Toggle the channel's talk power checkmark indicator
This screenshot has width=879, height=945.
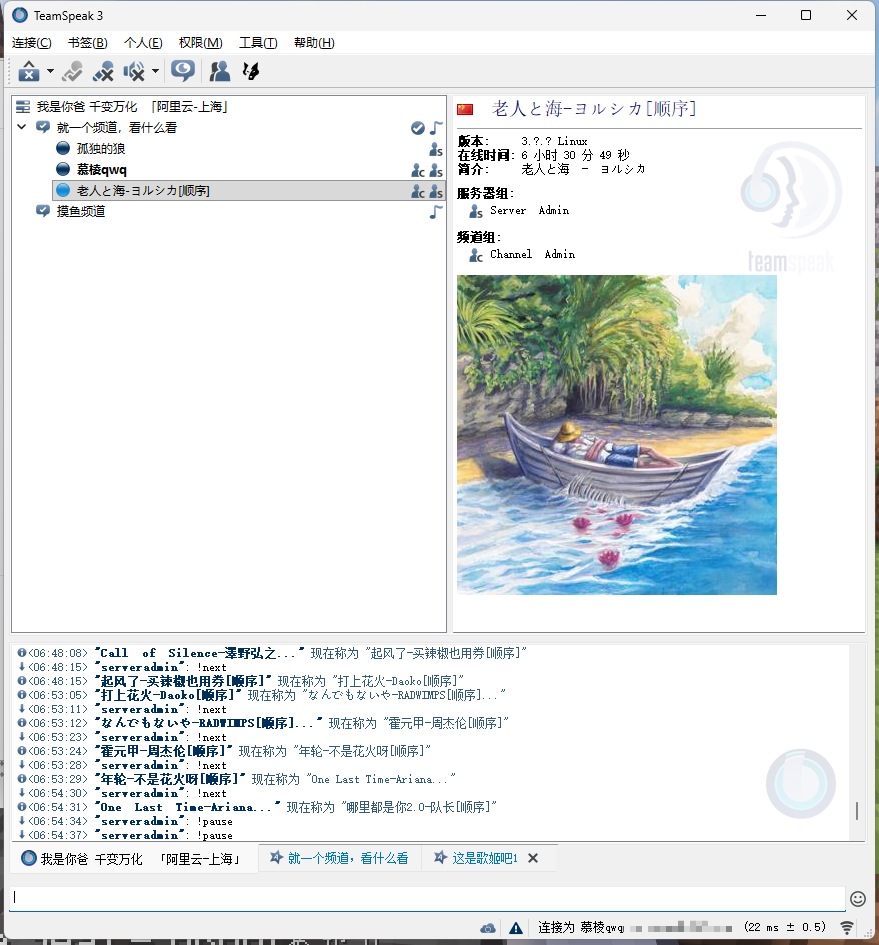click(418, 128)
